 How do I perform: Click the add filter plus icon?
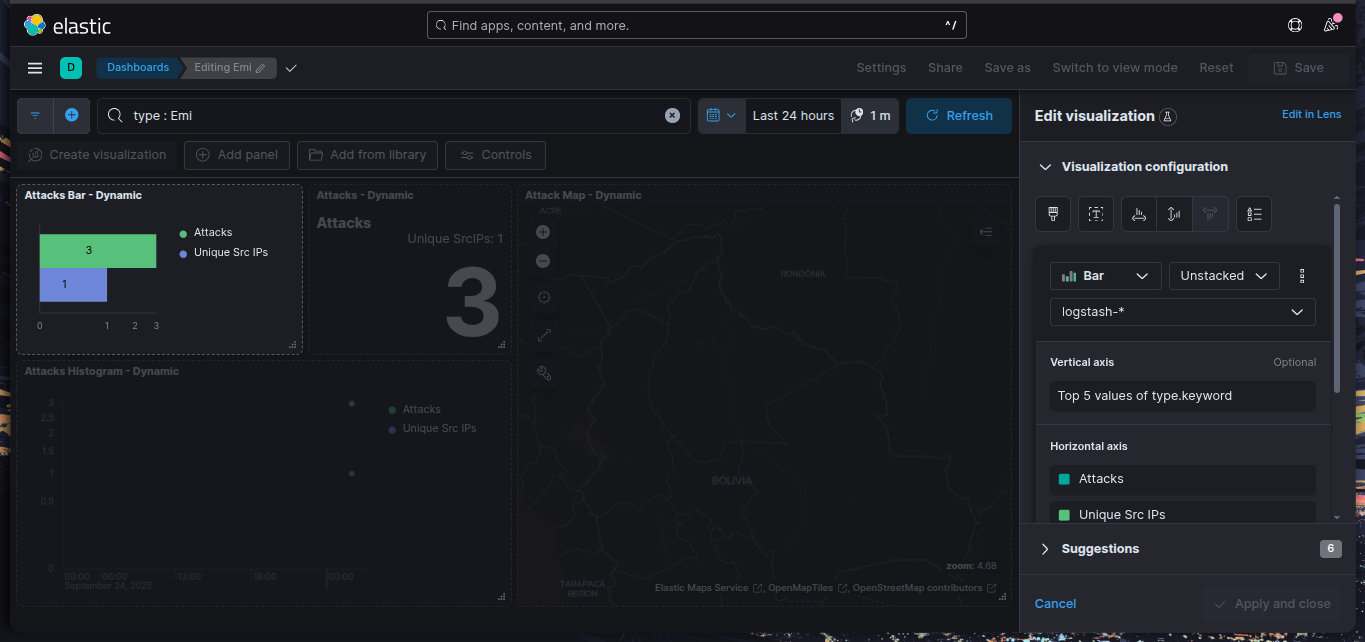(x=72, y=116)
